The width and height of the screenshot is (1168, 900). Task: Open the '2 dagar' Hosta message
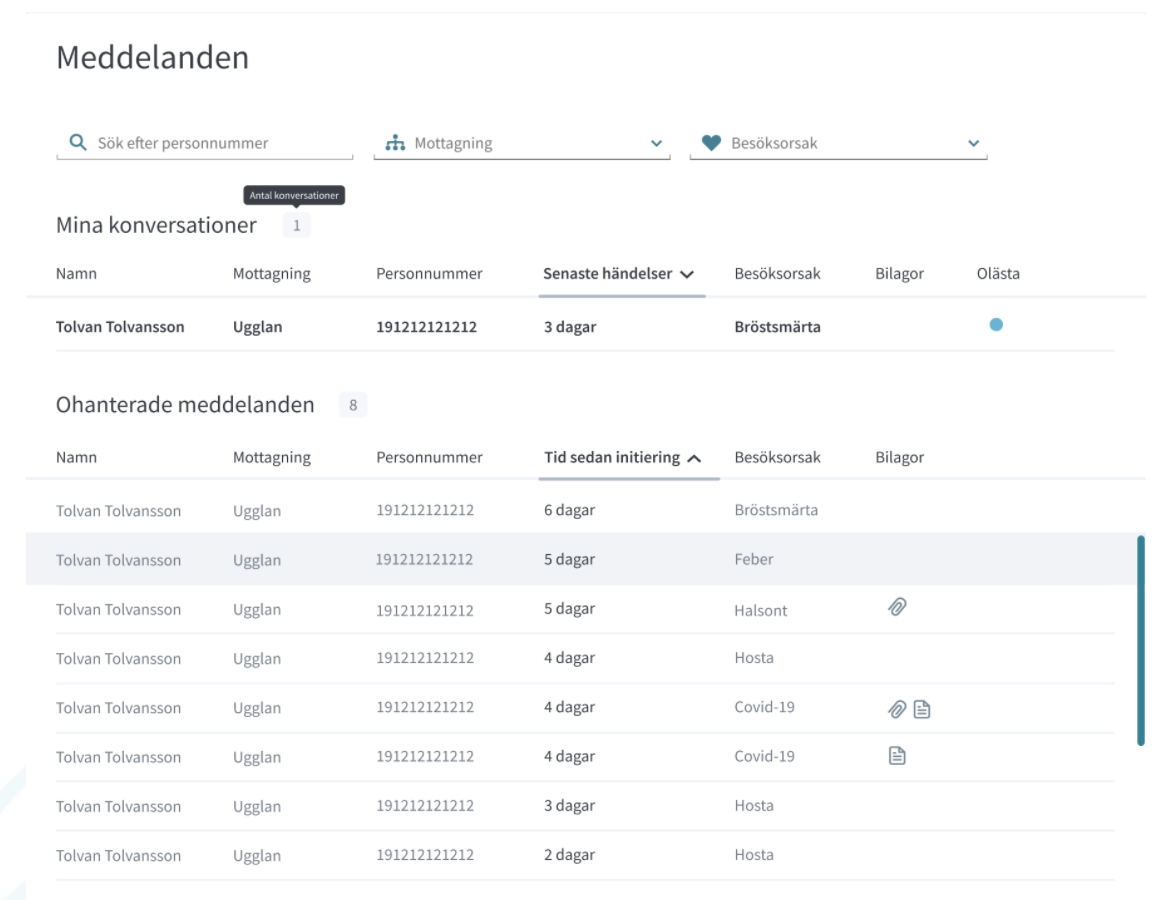585,855
